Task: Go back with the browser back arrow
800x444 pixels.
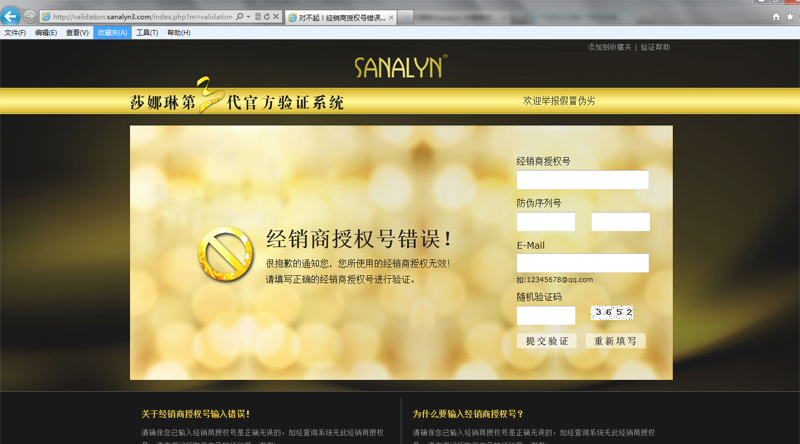Action: click(x=10, y=16)
